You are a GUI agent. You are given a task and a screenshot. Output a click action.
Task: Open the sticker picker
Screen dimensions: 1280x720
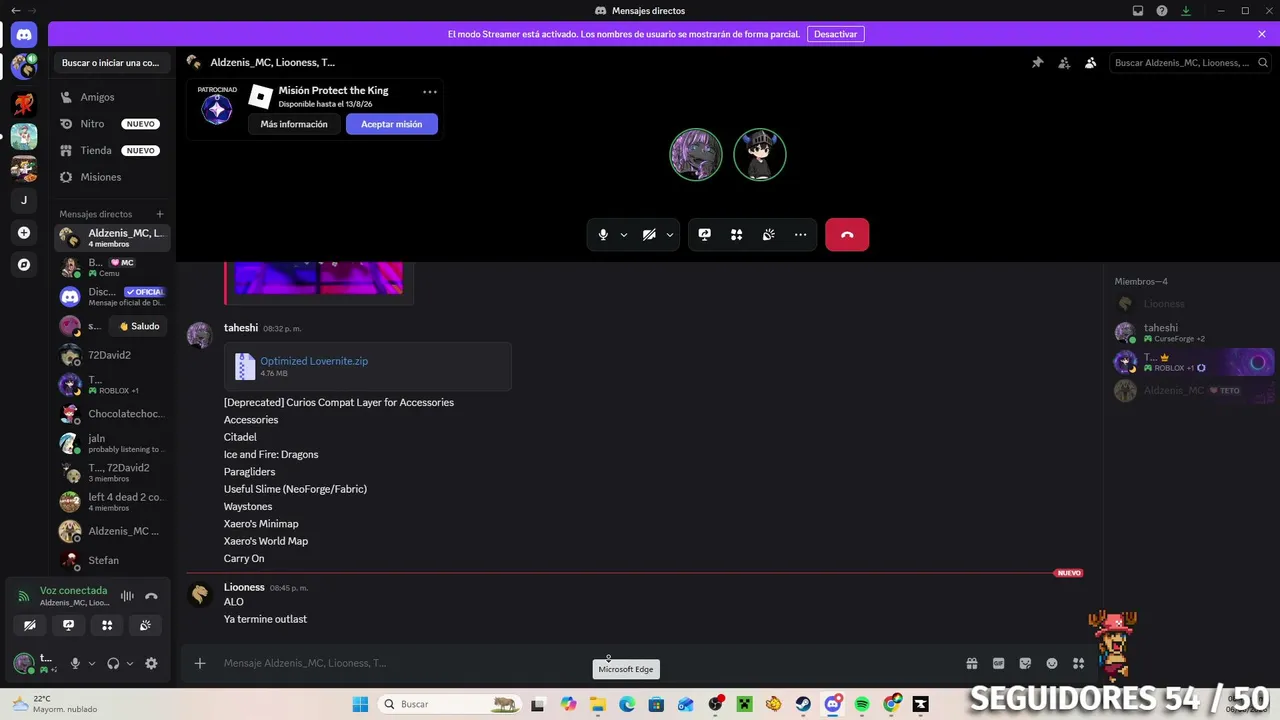click(1025, 663)
